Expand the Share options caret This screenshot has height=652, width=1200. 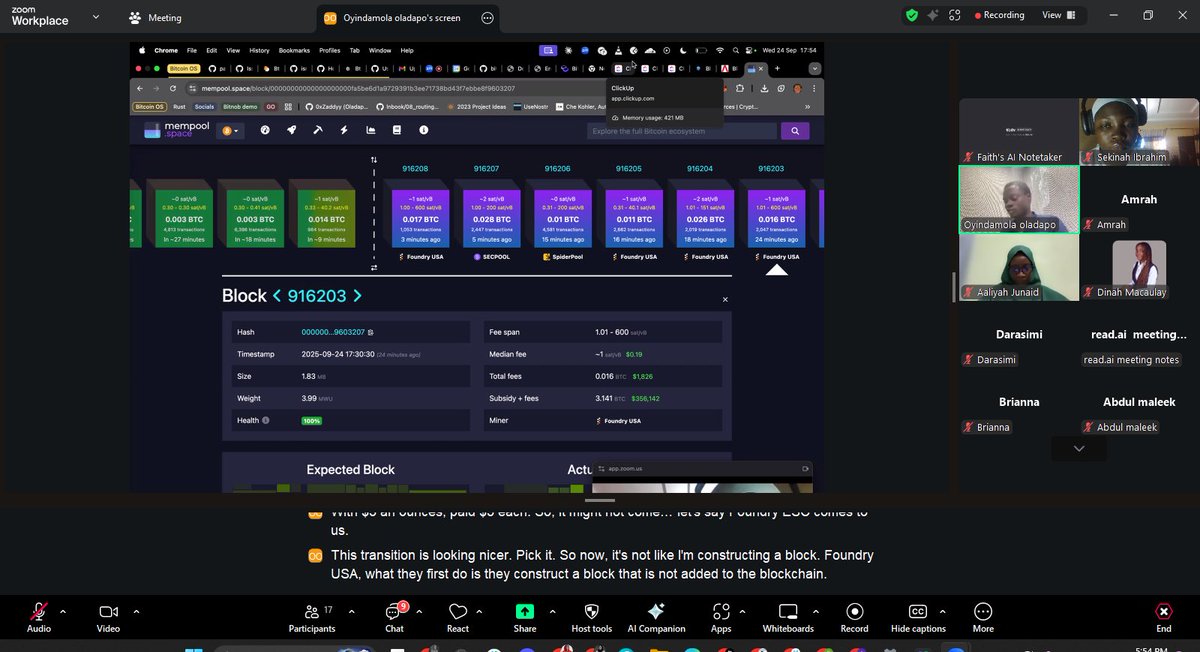tap(554, 611)
